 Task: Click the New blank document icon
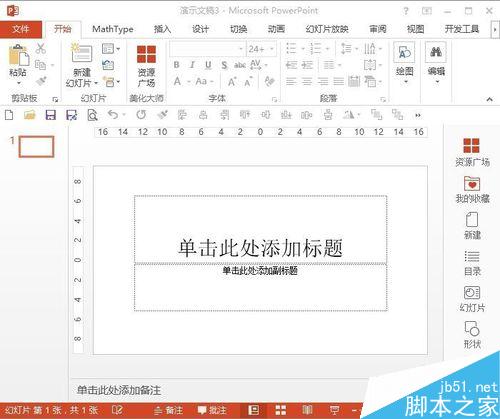click(x=9, y=115)
